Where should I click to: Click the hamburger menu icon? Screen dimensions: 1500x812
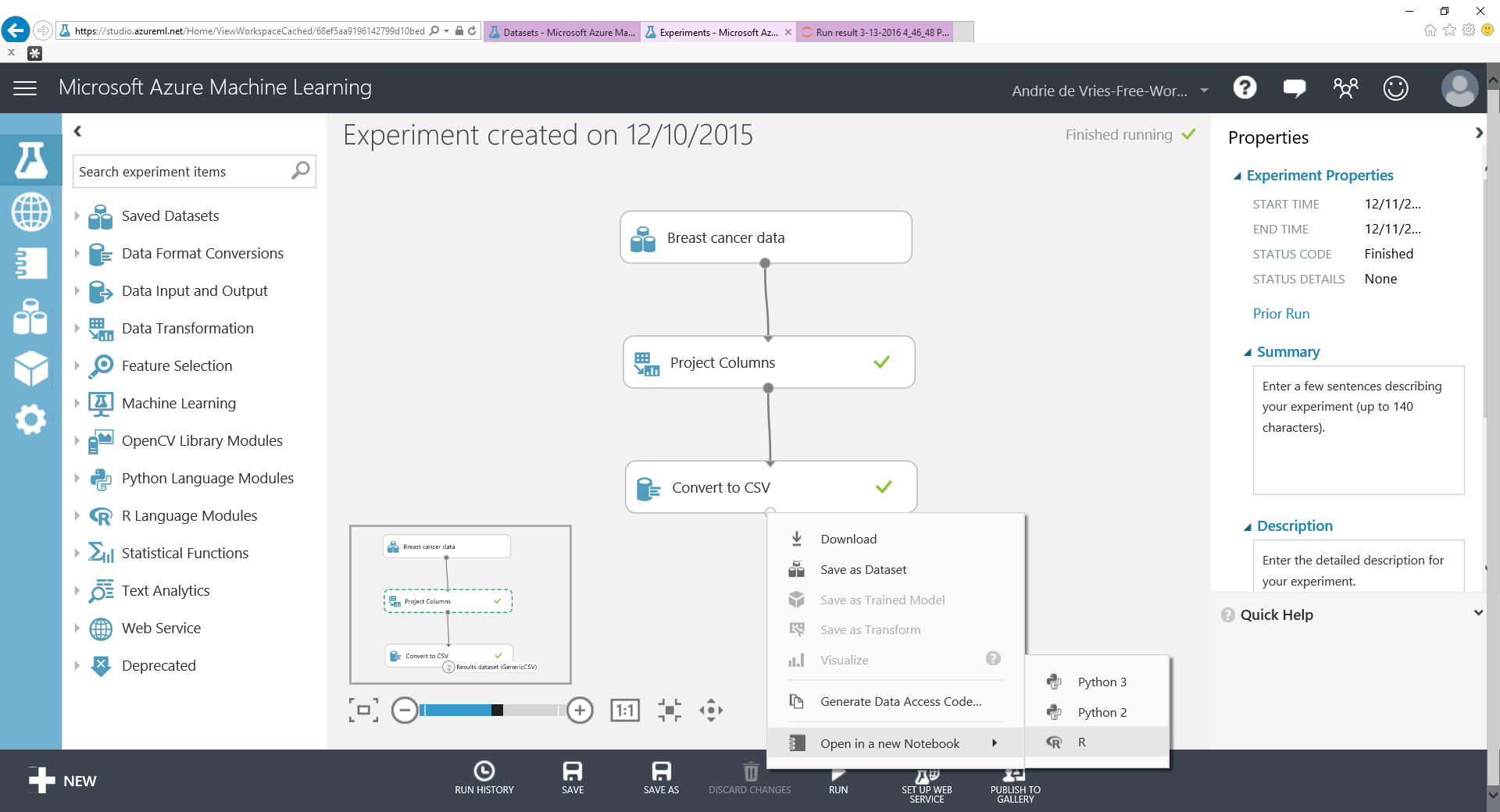point(25,88)
